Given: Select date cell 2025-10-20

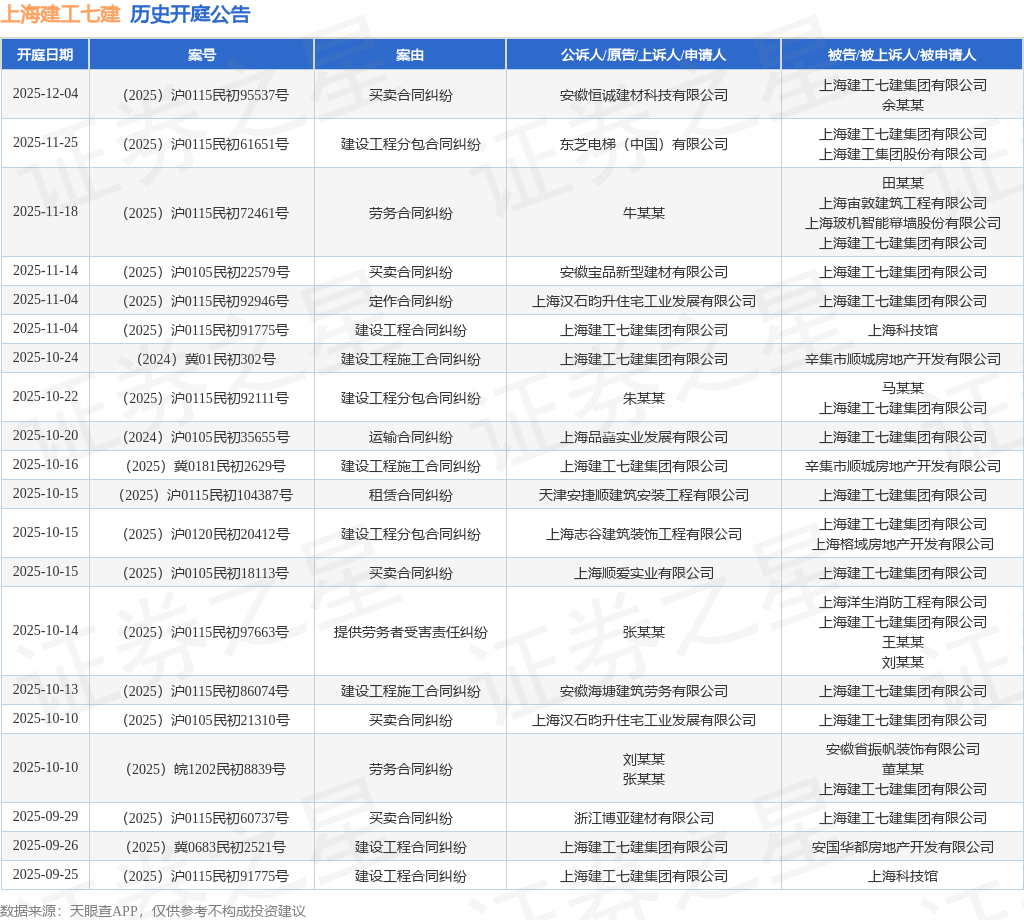Looking at the screenshot, I should (x=45, y=436).
